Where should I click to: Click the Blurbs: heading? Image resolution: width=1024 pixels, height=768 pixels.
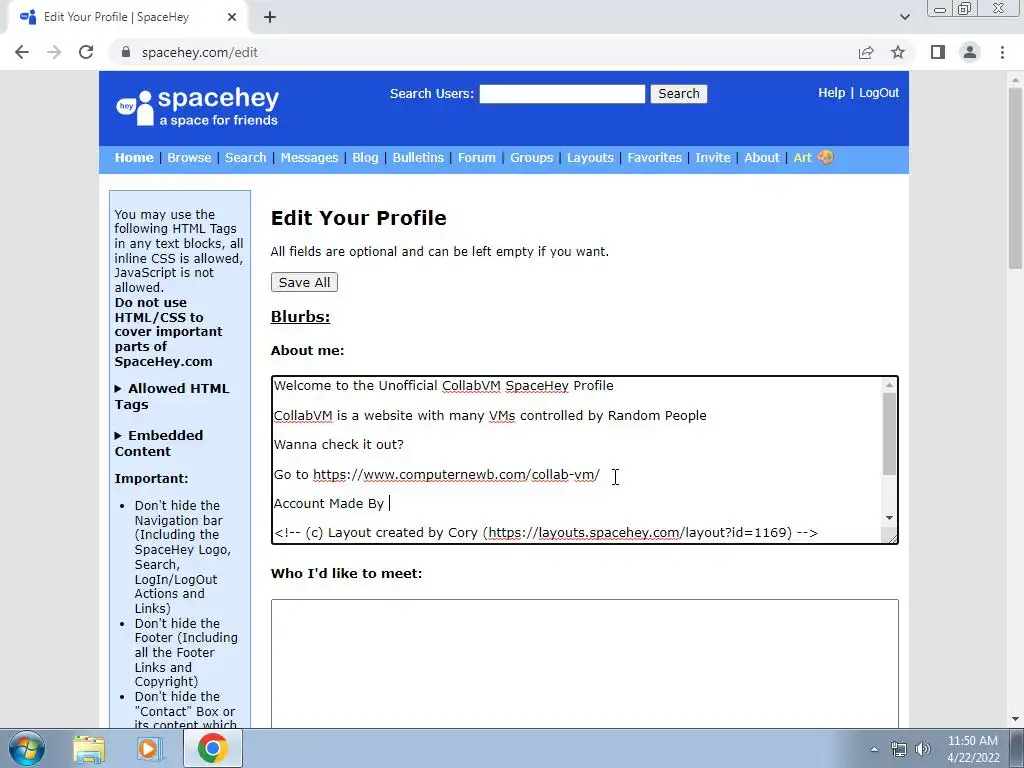(x=300, y=317)
